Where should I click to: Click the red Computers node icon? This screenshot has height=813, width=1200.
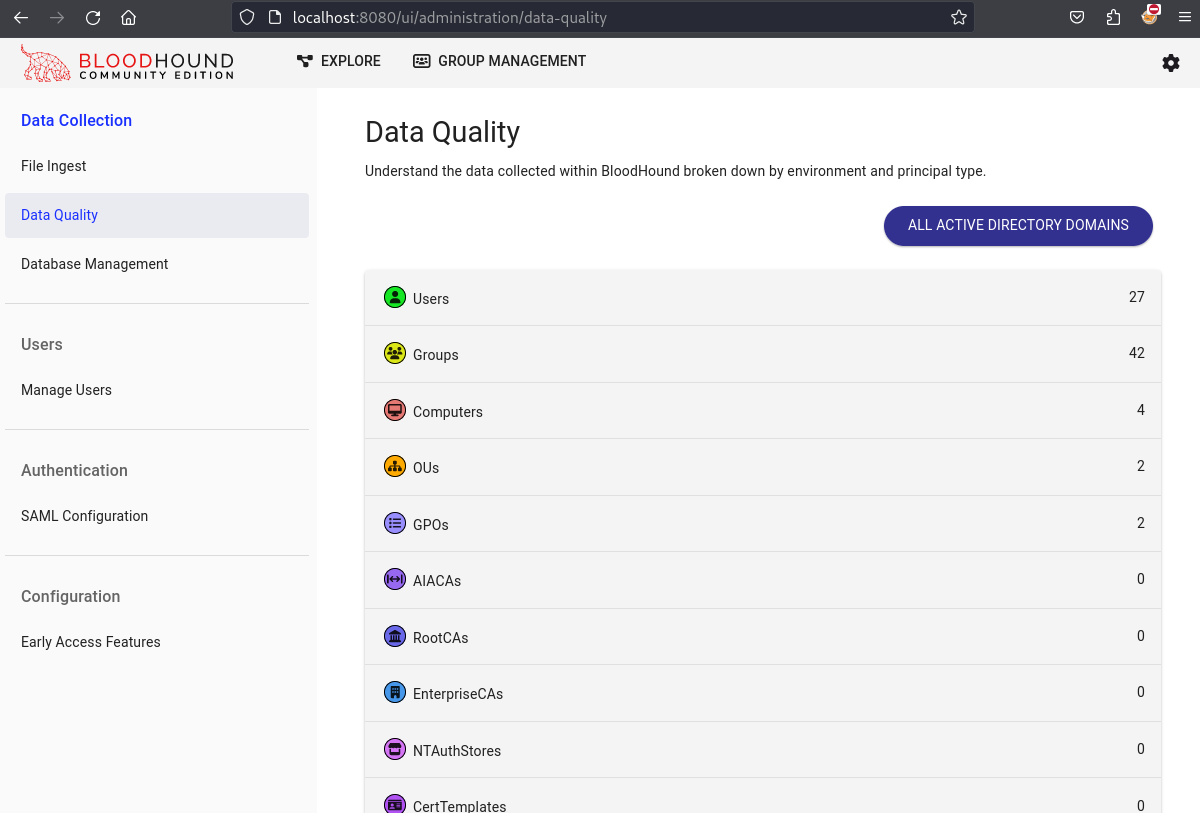tap(395, 410)
